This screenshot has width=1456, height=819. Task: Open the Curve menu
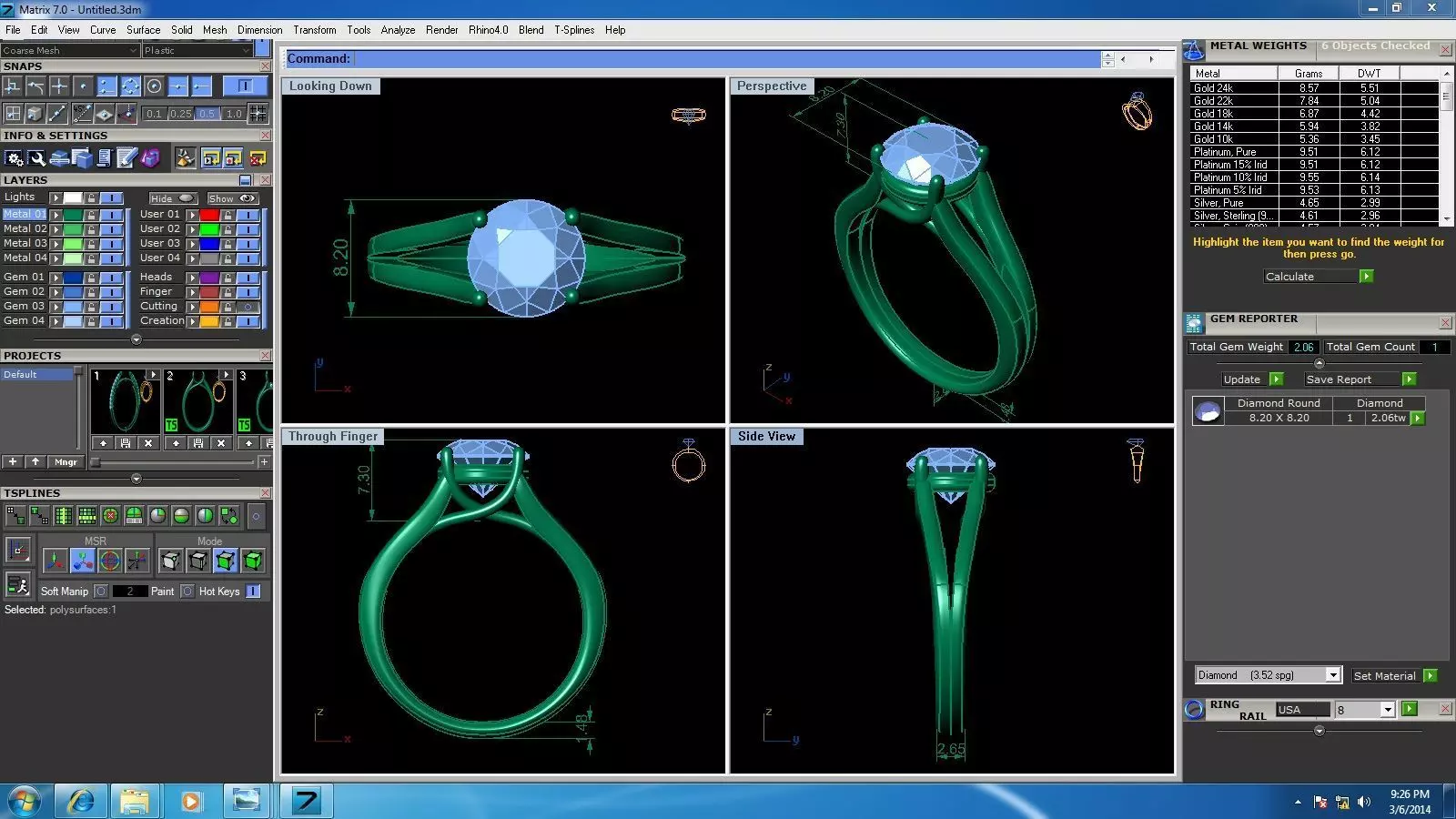click(x=103, y=30)
